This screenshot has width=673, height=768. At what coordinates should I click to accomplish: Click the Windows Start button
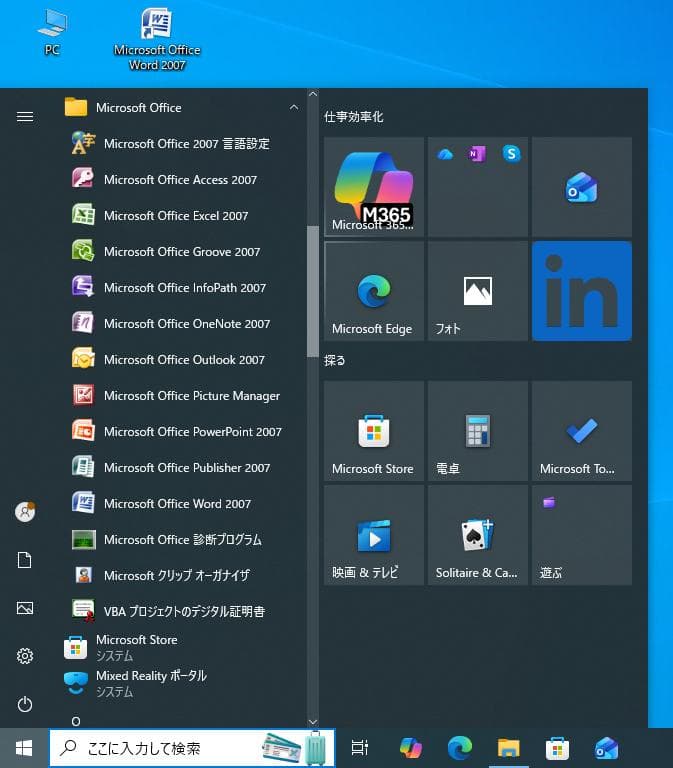click(x=24, y=748)
